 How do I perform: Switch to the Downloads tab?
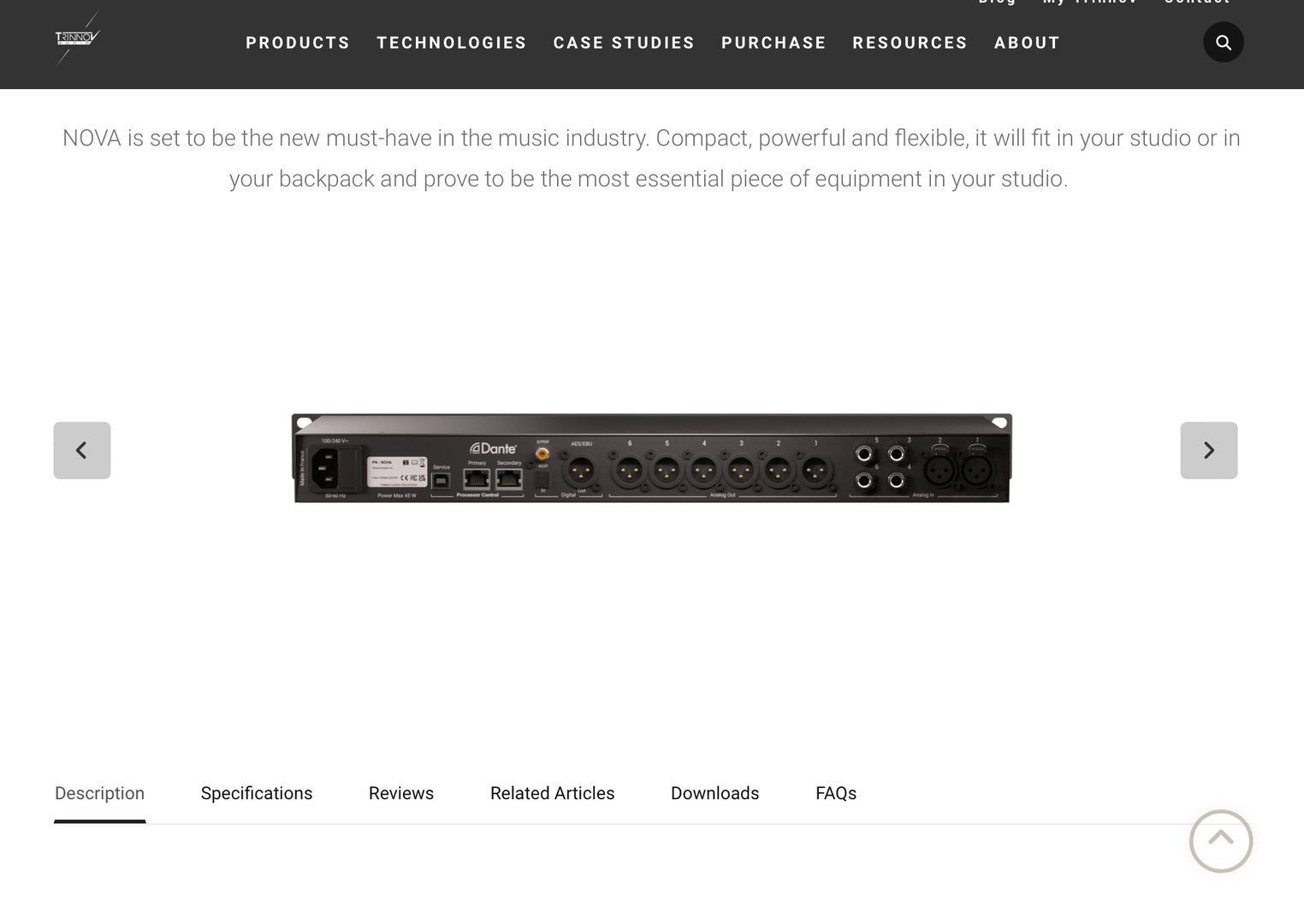pos(714,793)
